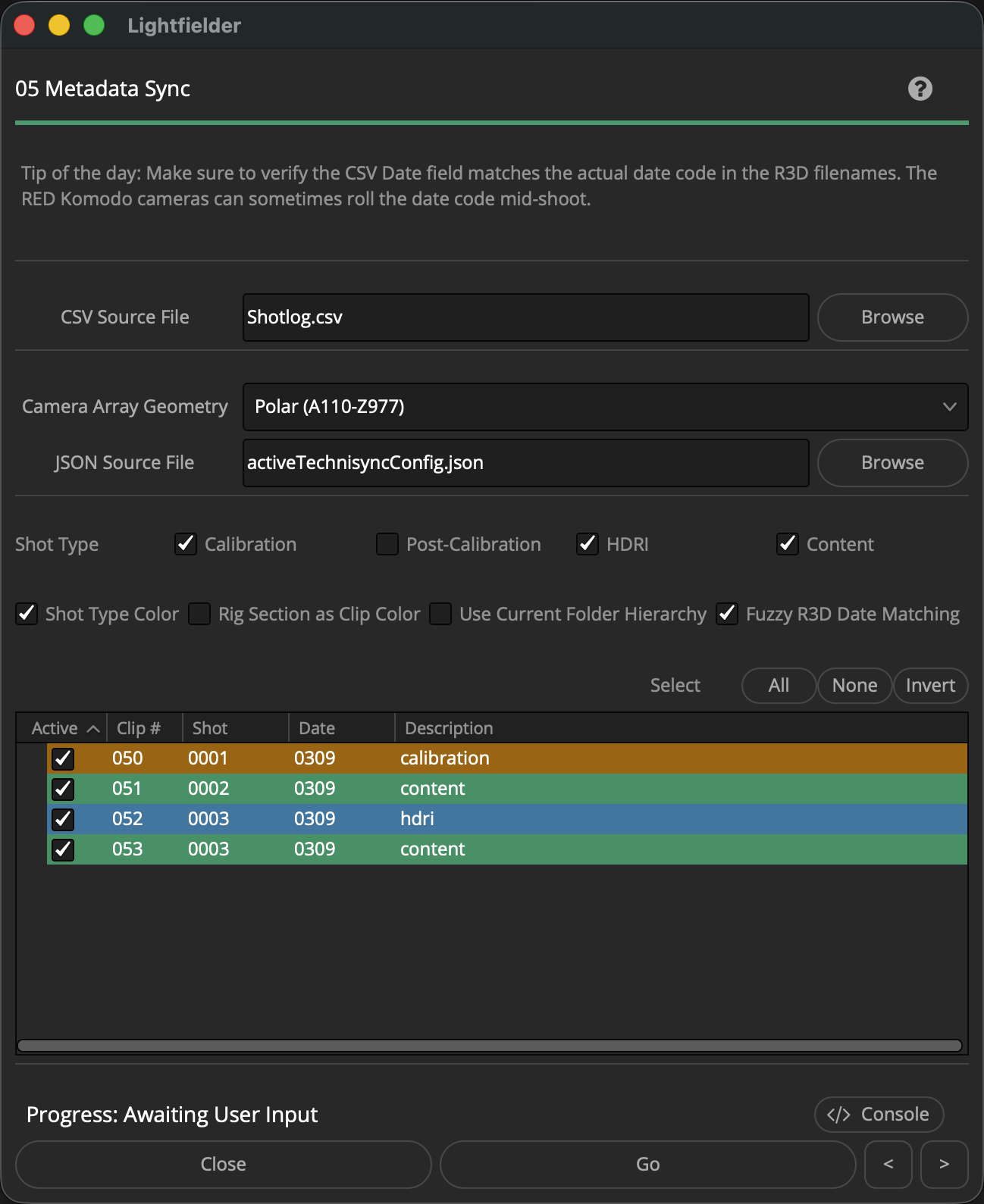Browse for the CSV Source File
Image resolution: width=984 pixels, height=1204 pixels.
click(892, 317)
